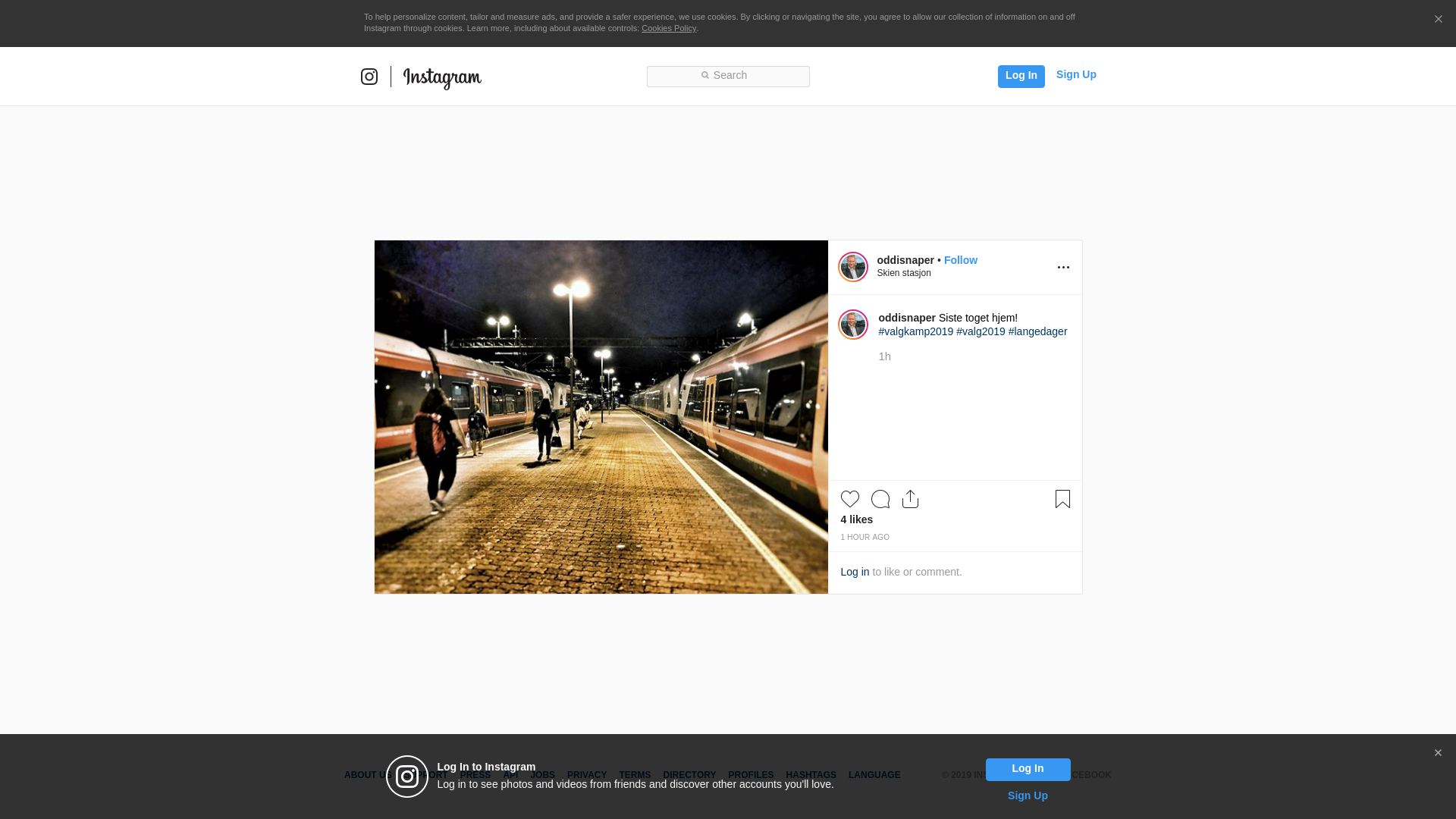The width and height of the screenshot is (1456, 819).
Task: Open the PRIVACY footer link
Action: (587, 775)
